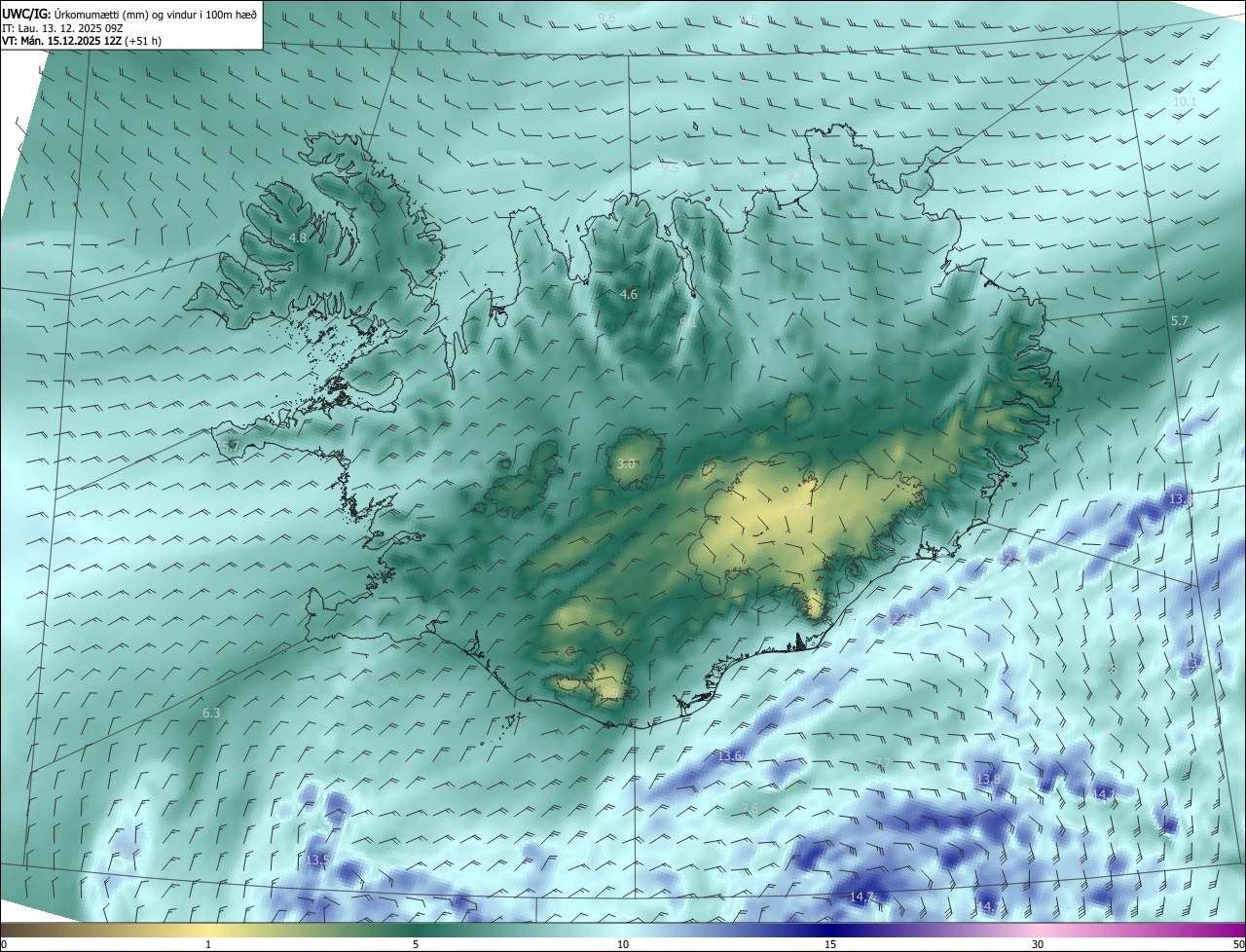1246x952 pixels.
Task: Click the 5.7 value on Snæfellsnes peninsula
Action: point(231,446)
